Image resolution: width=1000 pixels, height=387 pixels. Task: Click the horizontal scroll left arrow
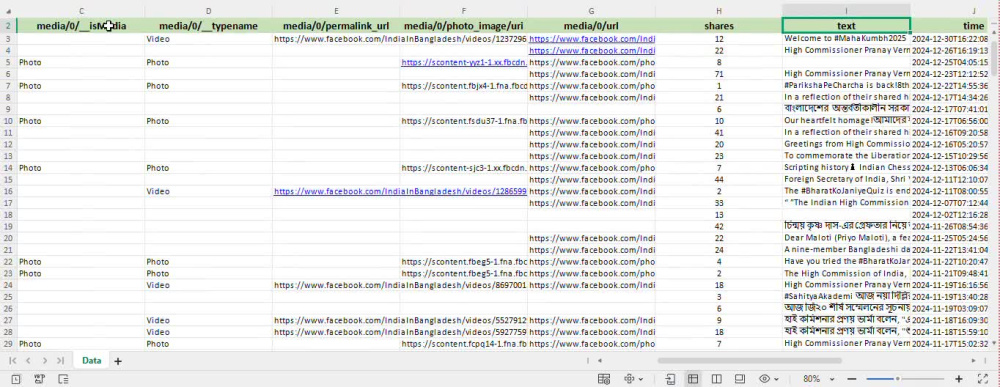pyautogui.click(x=600, y=360)
